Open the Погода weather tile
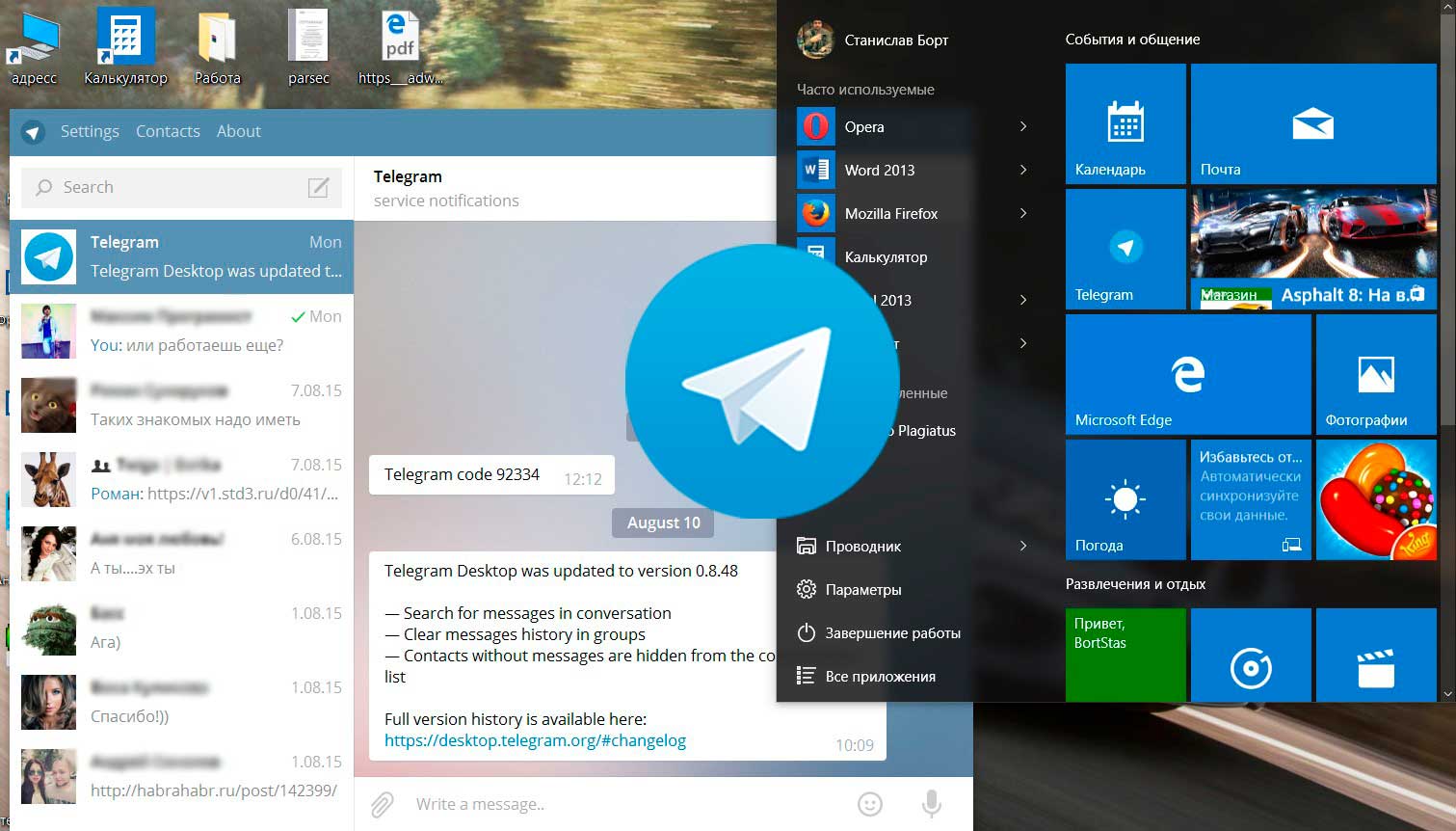This screenshot has width=1456, height=831. pos(1125,499)
